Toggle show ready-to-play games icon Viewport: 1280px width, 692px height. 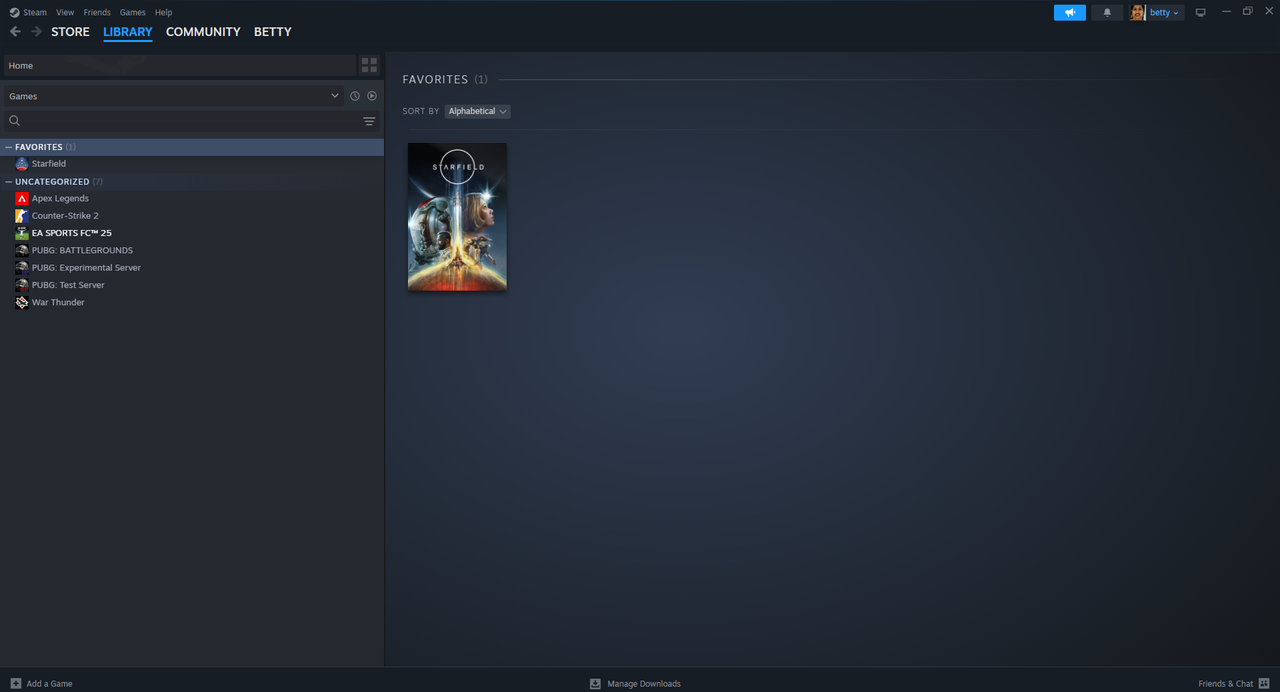[x=372, y=96]
